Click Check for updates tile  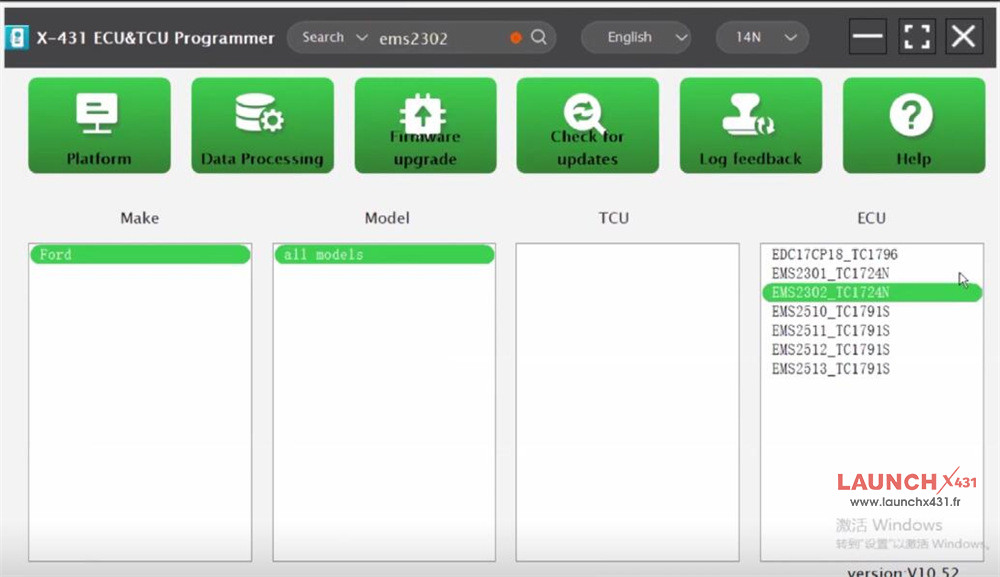point(588,125)
